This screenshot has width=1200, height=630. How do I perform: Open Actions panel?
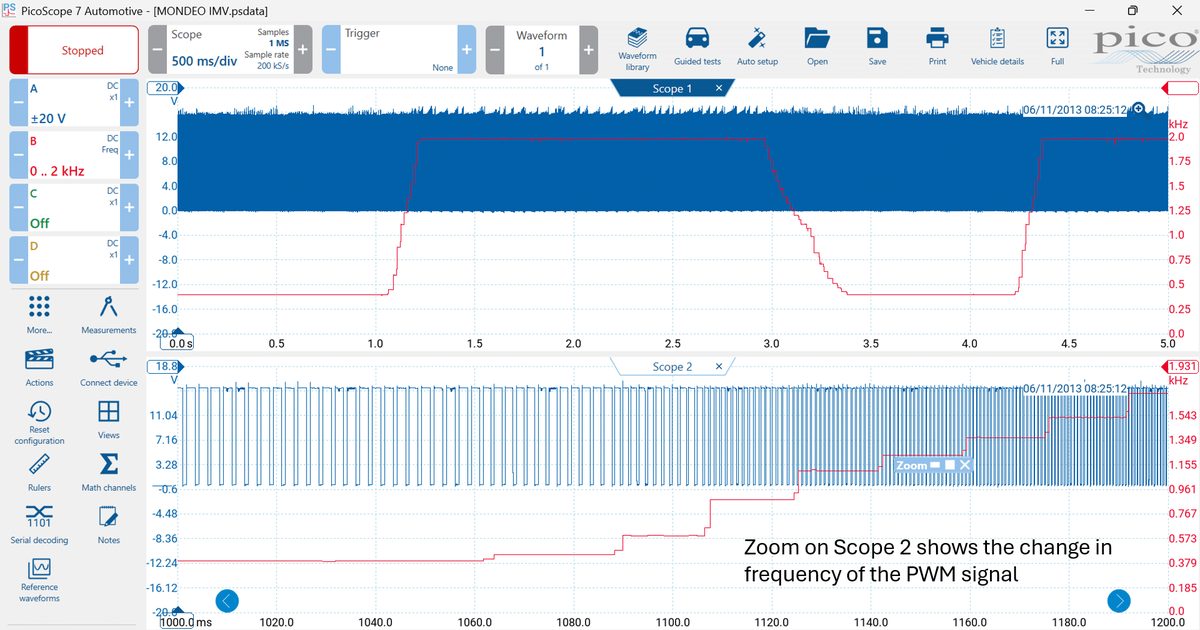[39, 367]
